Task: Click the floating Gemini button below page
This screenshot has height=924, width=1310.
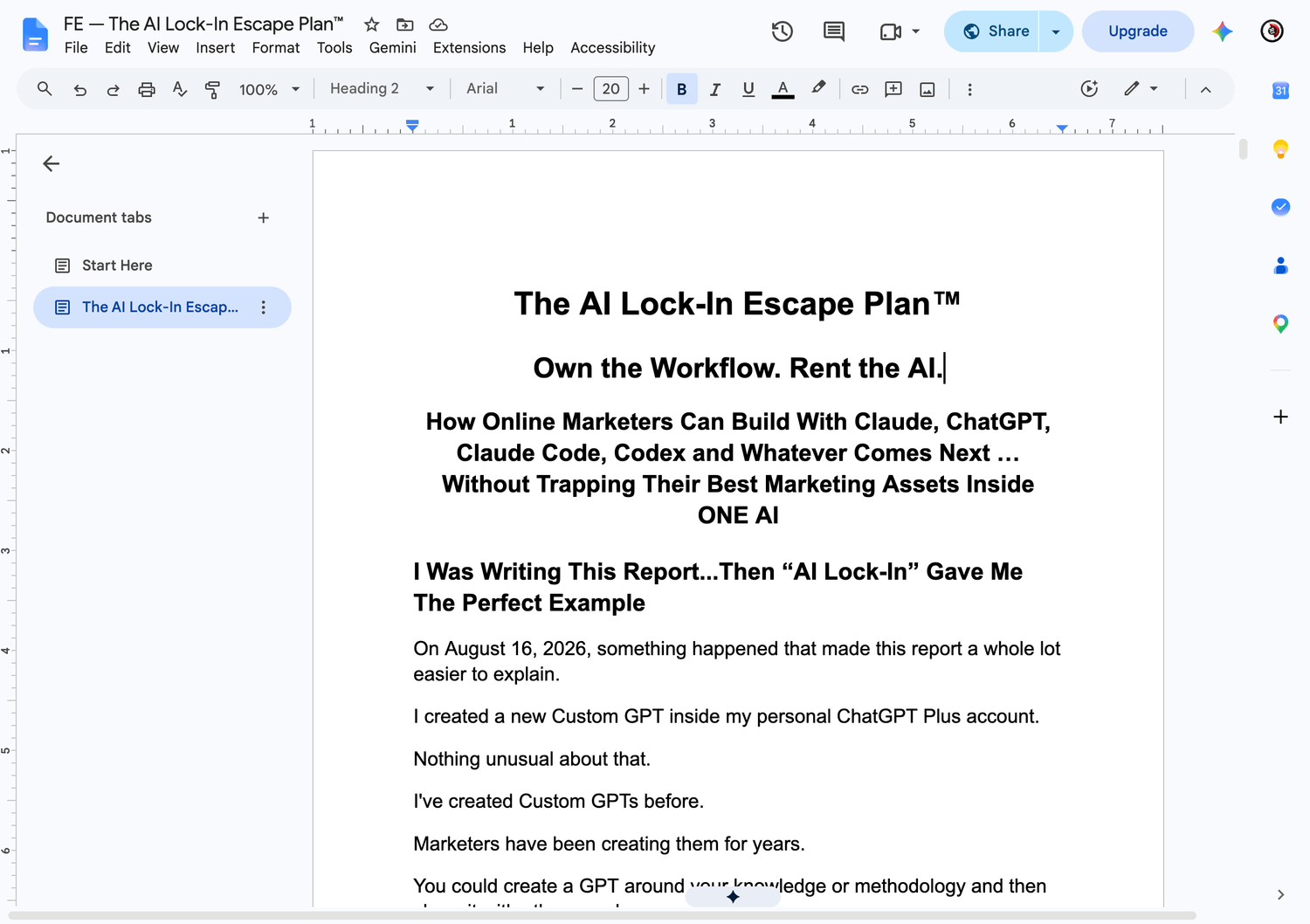Action: (733, 897)
